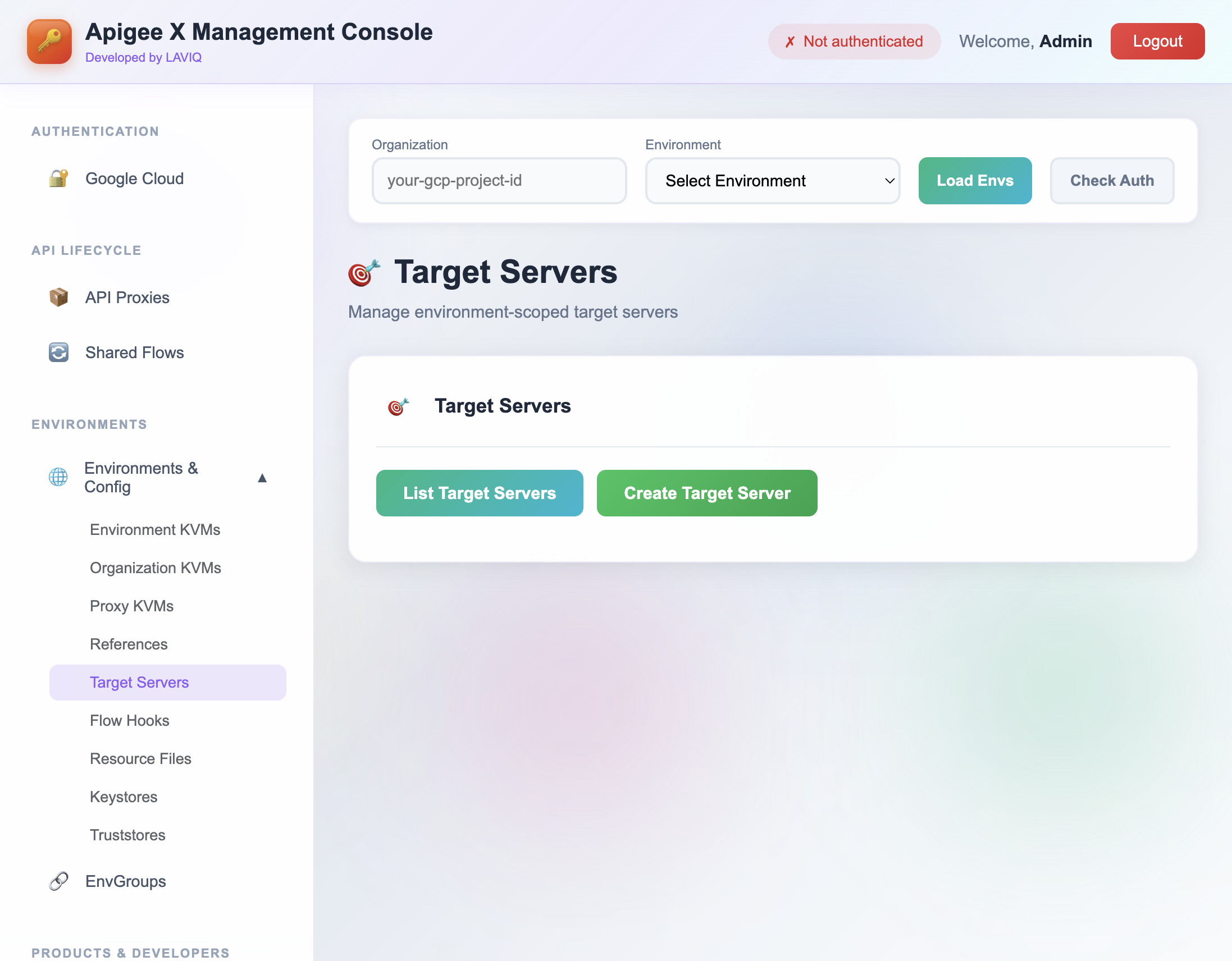Click the red X in Not authenticated badge

click(x=790, y=41)
